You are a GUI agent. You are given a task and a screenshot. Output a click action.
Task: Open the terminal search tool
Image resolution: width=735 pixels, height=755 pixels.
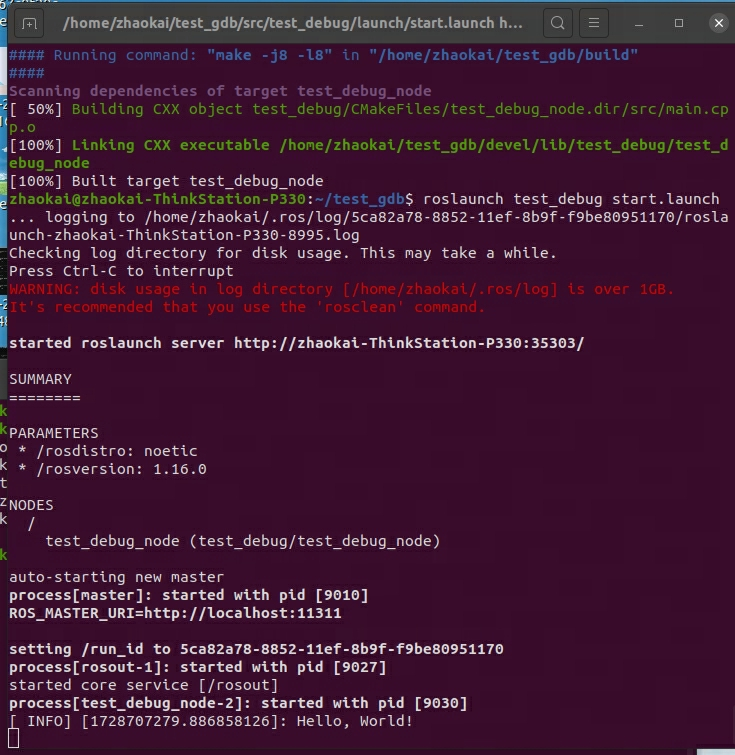[x=557, y=23]
